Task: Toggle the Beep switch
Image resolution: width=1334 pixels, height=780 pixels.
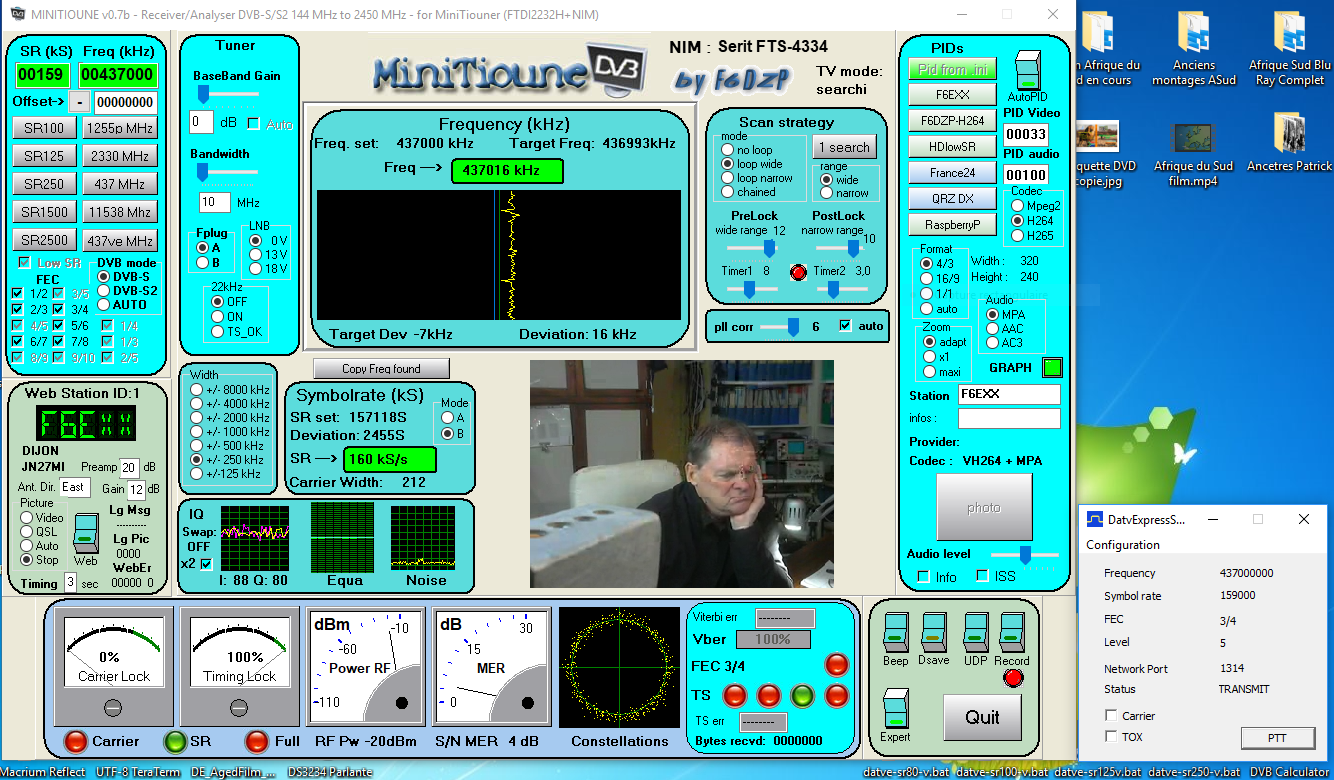Action: pyautogui.click(x=895, y=632)
